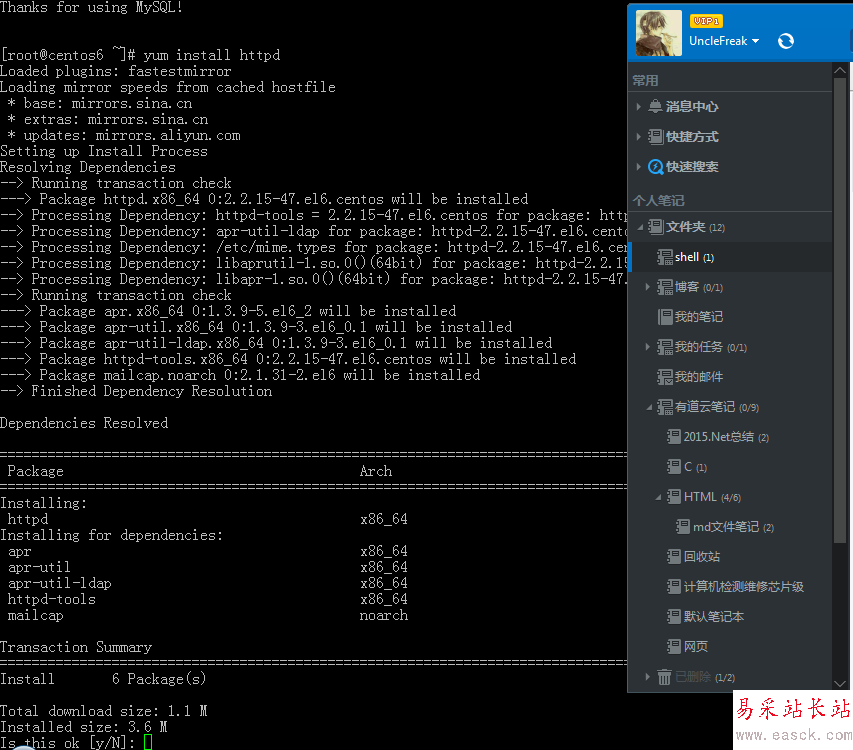Click the 我的任务 notebook icon

665,346
